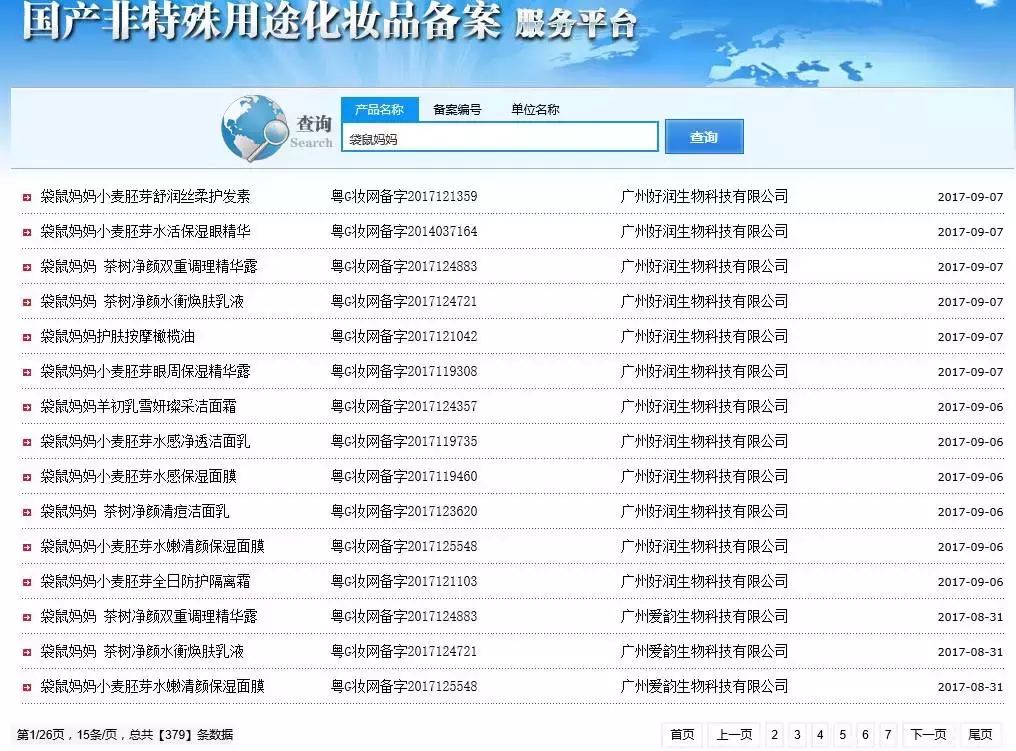This screenshot has height=751, width=1016.
Task: Focus the search box containing 袋鼠妈妈
Action: [x=500, y=138]
